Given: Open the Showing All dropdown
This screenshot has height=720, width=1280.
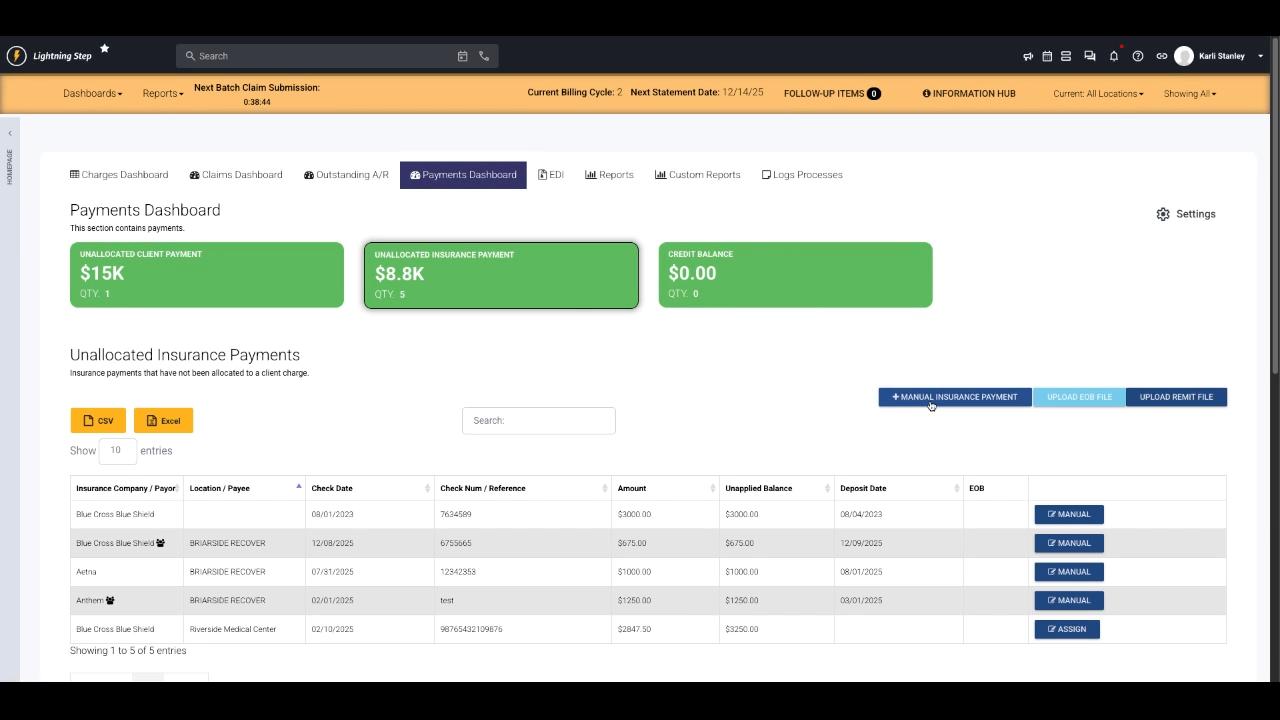Looking at the screenshot, I should click(x=1189, y=94).
